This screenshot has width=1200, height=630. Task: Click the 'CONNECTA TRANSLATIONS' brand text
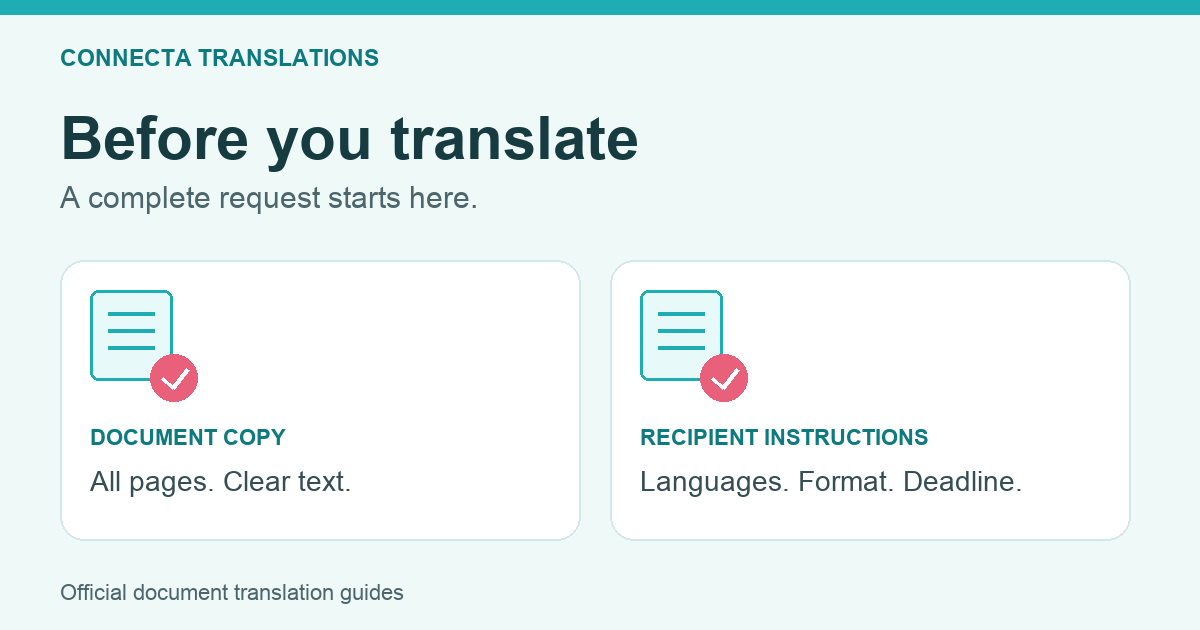pos(220,58)
